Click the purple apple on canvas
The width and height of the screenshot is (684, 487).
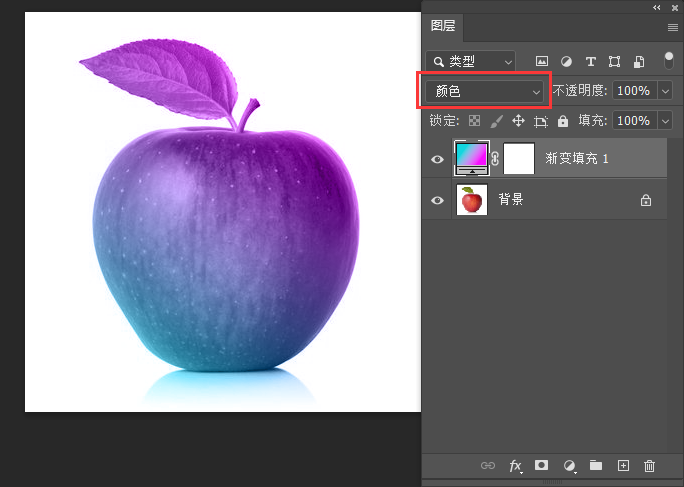[x=226, y=249]
